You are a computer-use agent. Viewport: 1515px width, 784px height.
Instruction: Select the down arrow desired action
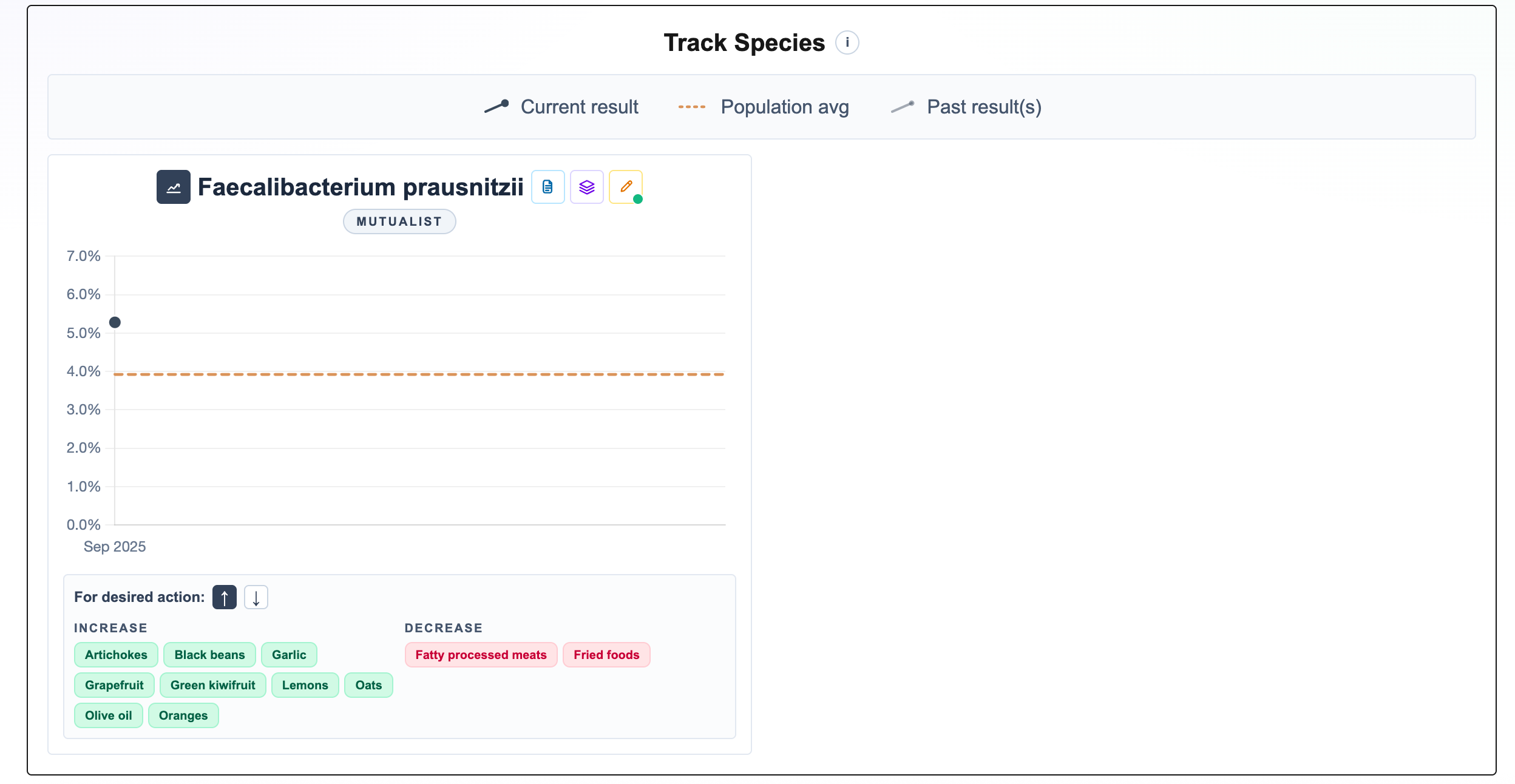256,597
